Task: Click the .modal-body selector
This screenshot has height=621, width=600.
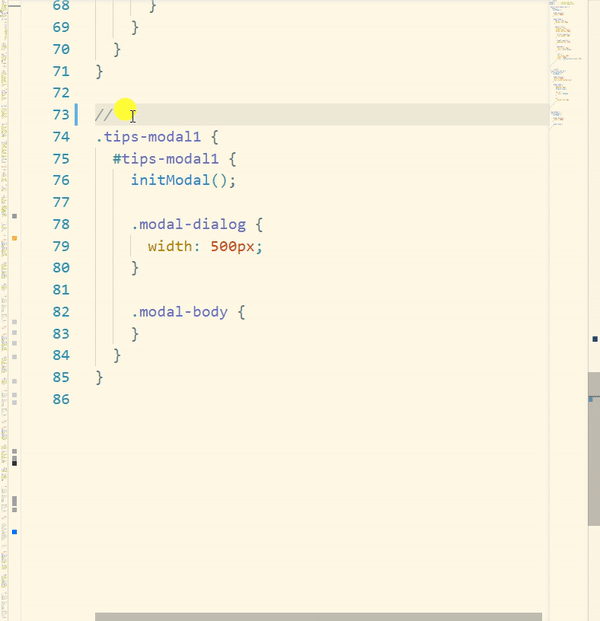Action: [x=179, y=312]
